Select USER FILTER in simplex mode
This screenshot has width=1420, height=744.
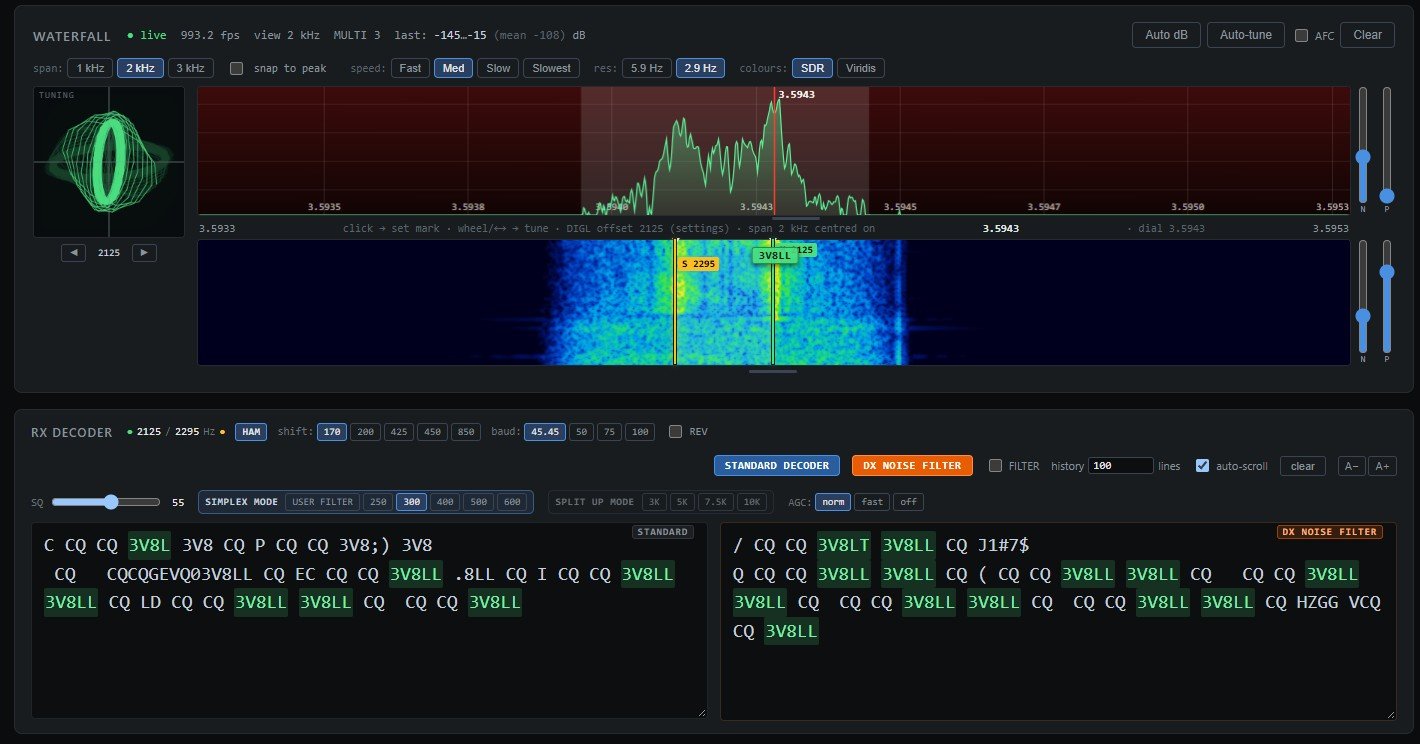coord(323,502)
